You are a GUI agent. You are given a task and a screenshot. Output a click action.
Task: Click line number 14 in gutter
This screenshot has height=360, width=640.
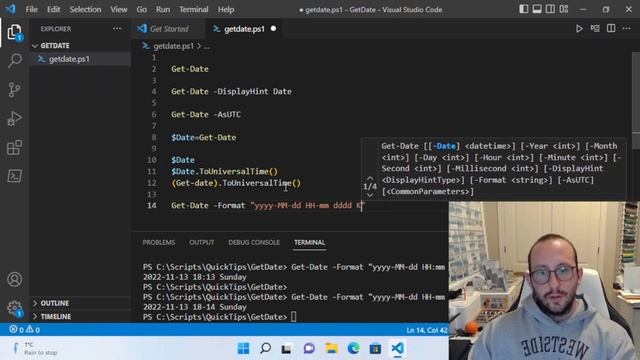click(x=151, y=205)
